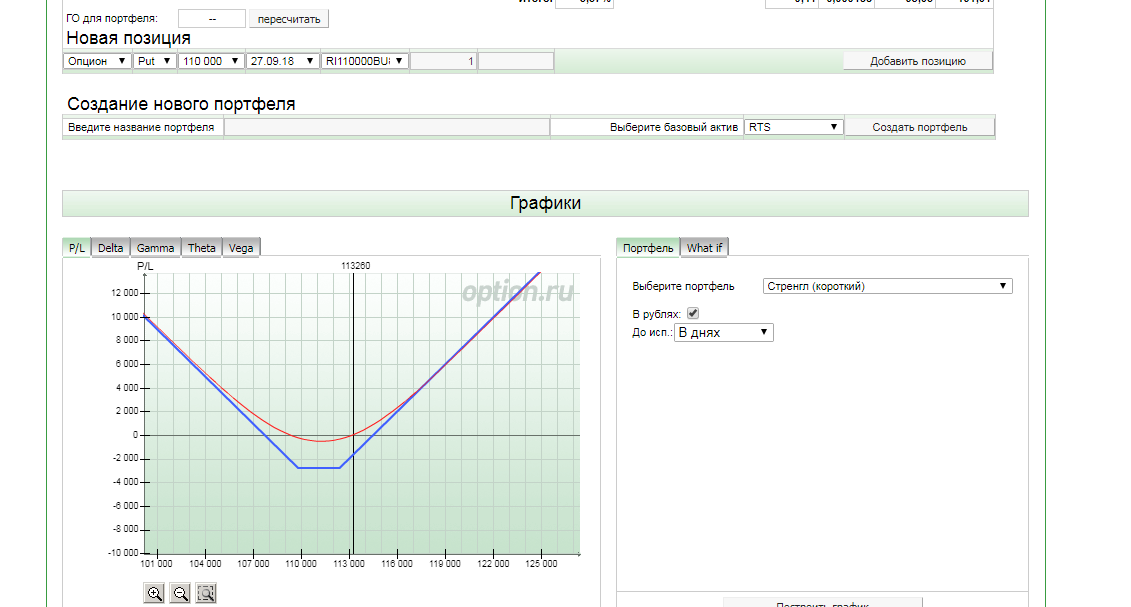Focus the empty price field beside quantity
Image resolution: width=1131 pixels, height=607 pixels.
[516, 61]
